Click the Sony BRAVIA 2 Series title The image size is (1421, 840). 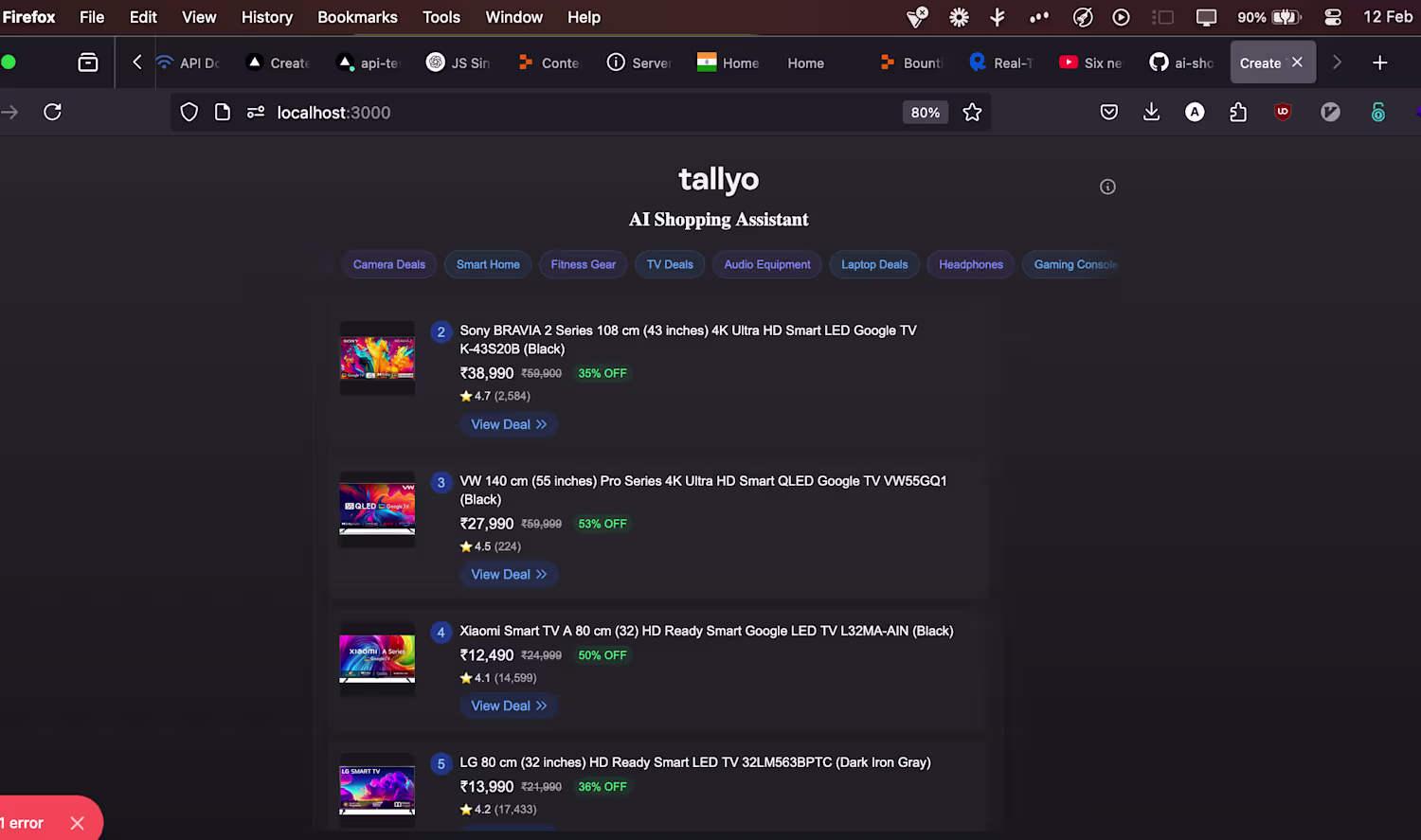688,339
